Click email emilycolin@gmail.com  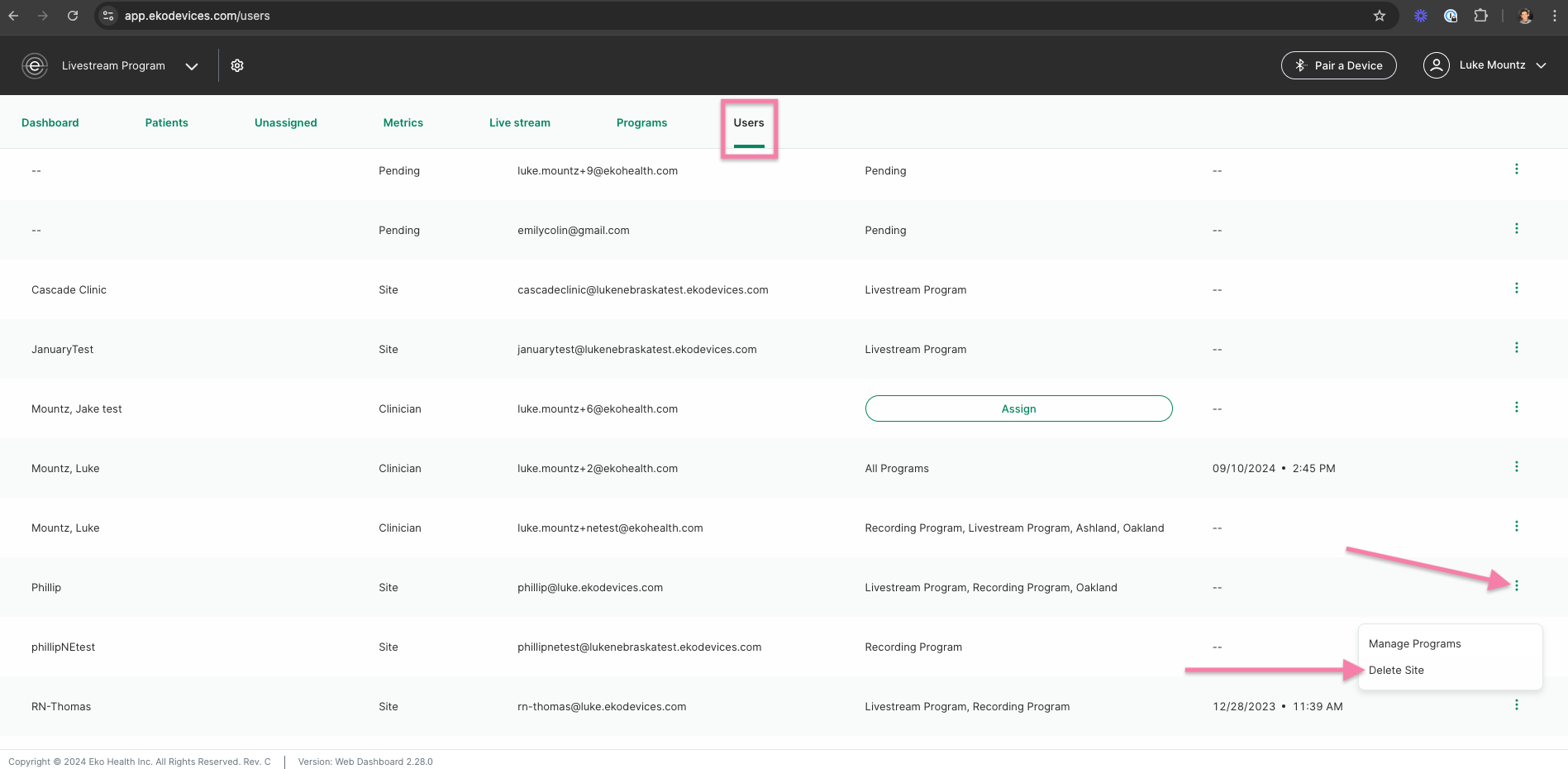(574, 230)
